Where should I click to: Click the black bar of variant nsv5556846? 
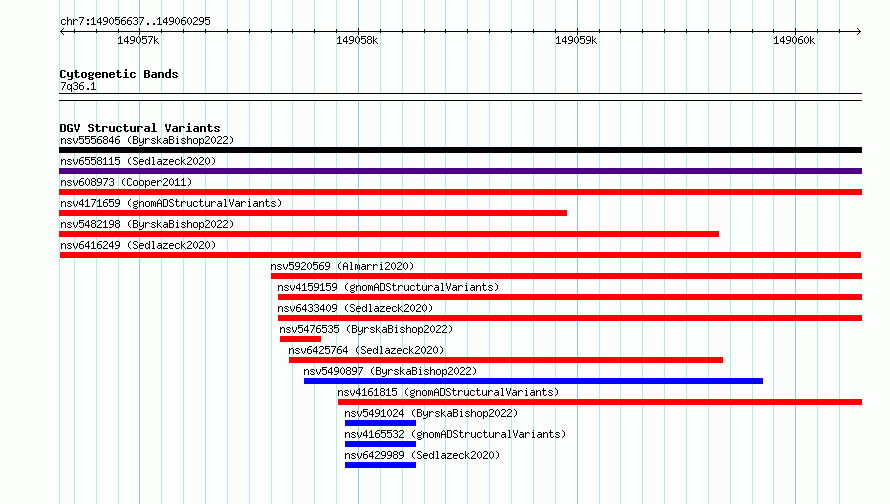[460, 150]
